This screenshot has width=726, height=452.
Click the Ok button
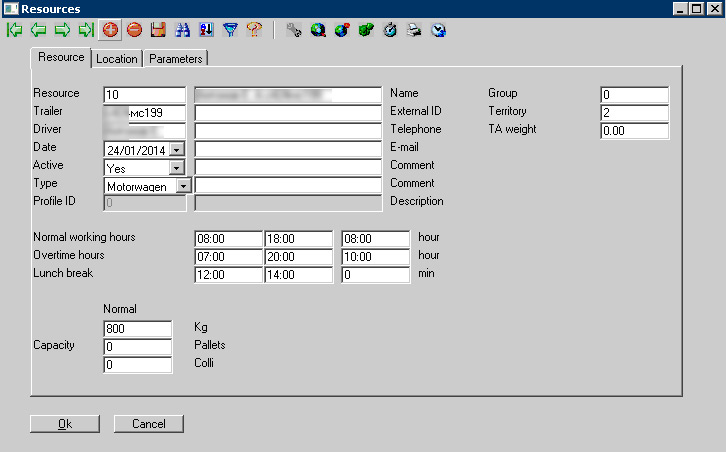pos(65,424)
